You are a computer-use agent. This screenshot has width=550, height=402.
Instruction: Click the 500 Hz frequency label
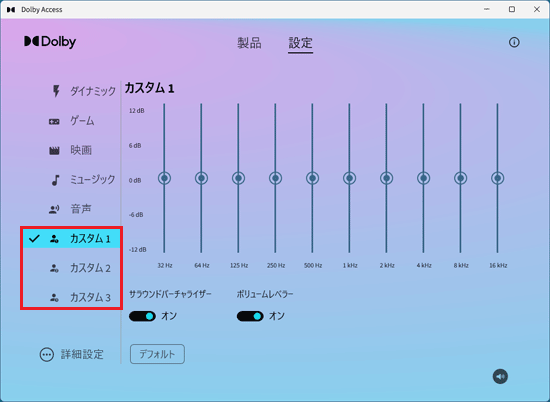click(x=313, y=266)
